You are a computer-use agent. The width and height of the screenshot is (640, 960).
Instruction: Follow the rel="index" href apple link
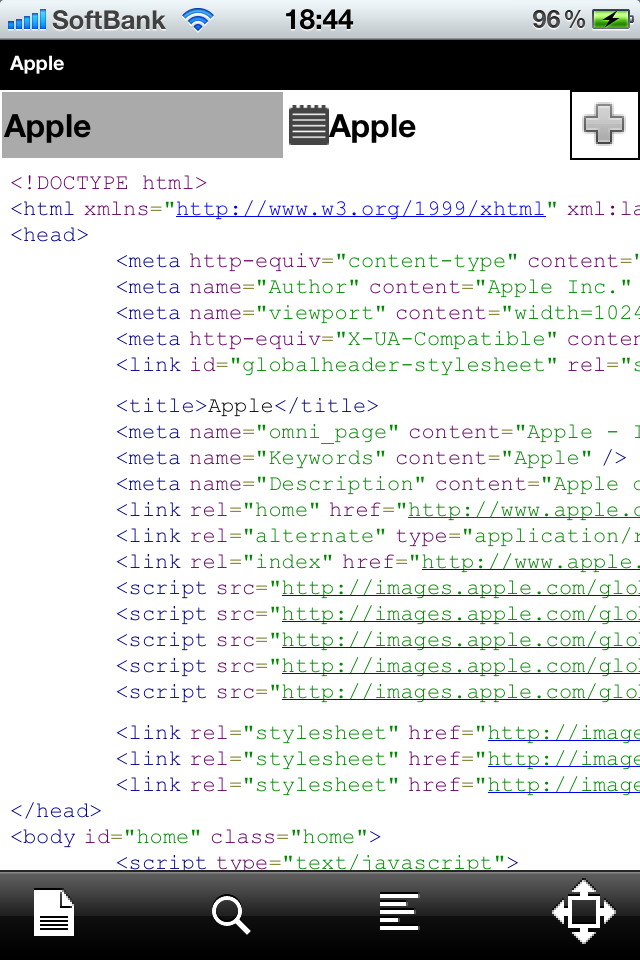(x=530, y=562)
